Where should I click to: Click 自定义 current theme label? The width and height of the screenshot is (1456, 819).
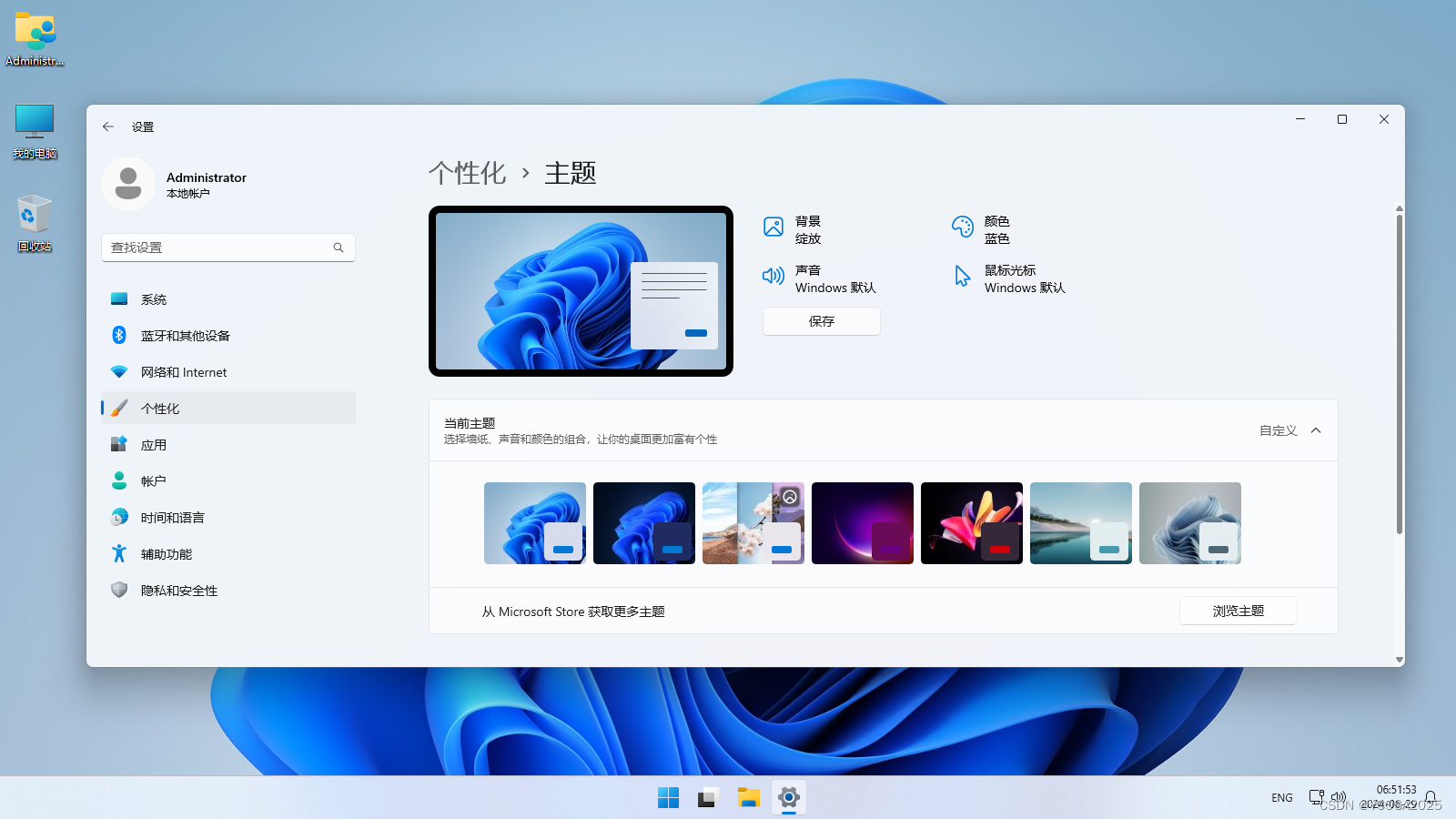click(1279, 430)
